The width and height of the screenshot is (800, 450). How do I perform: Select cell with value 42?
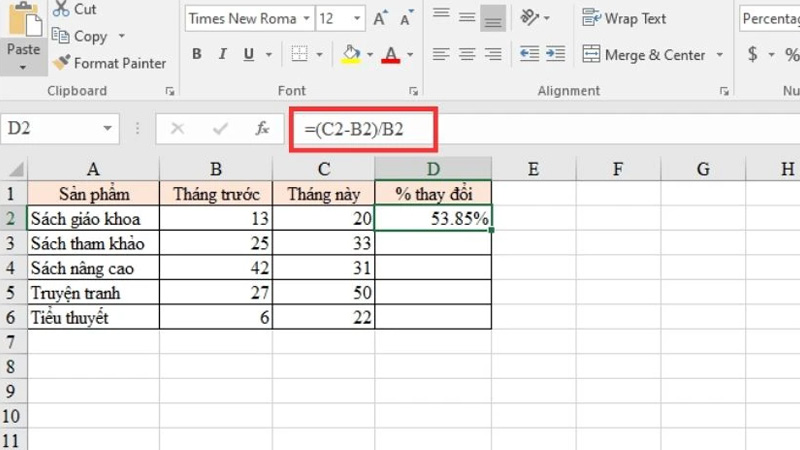(x=216, y=268)
